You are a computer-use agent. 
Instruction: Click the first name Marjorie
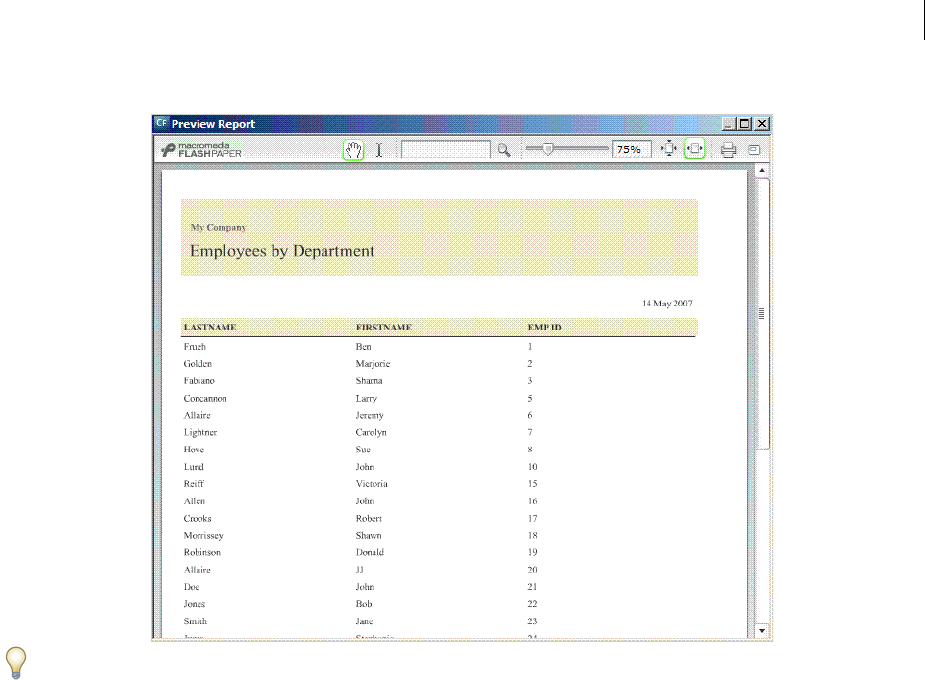[x=373, y=364]
